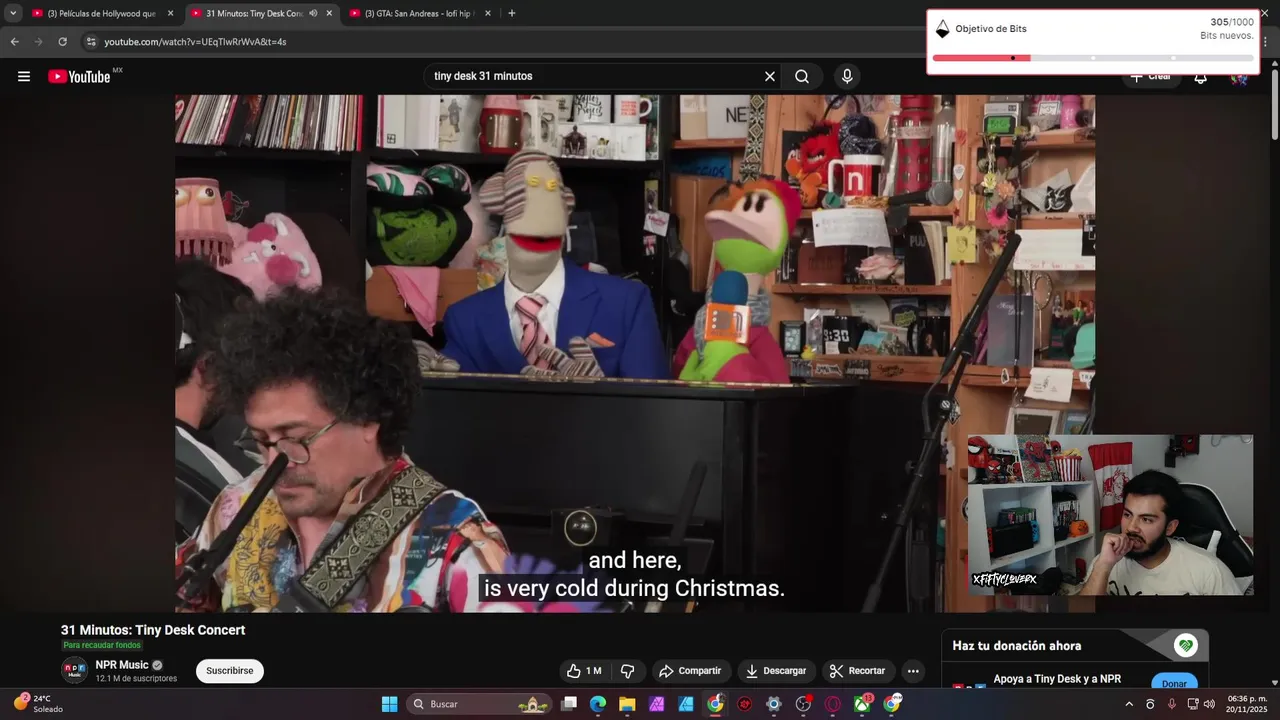Viewport: 1280px width, 720px height.
Task: Like the video (1 M)
Action: coord(584,671)
